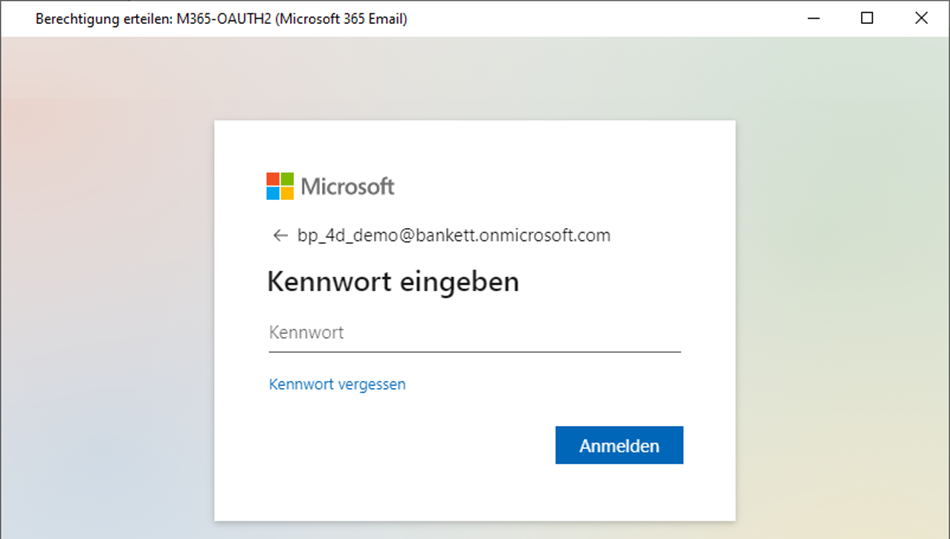Click empty title bar area before minimize
The height and width of the screenshot is (539, 950).
[600, 18]
